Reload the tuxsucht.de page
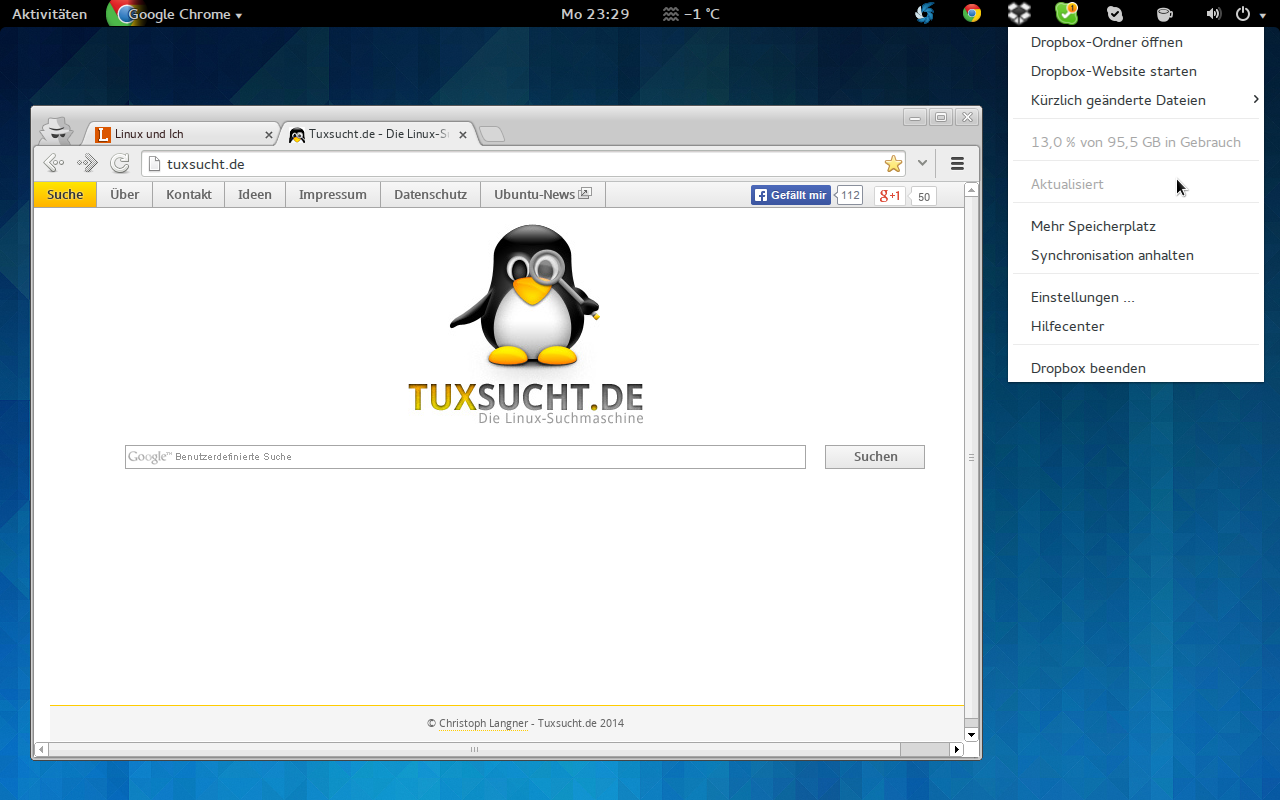 pyautogui.click(x=120, y=163)
